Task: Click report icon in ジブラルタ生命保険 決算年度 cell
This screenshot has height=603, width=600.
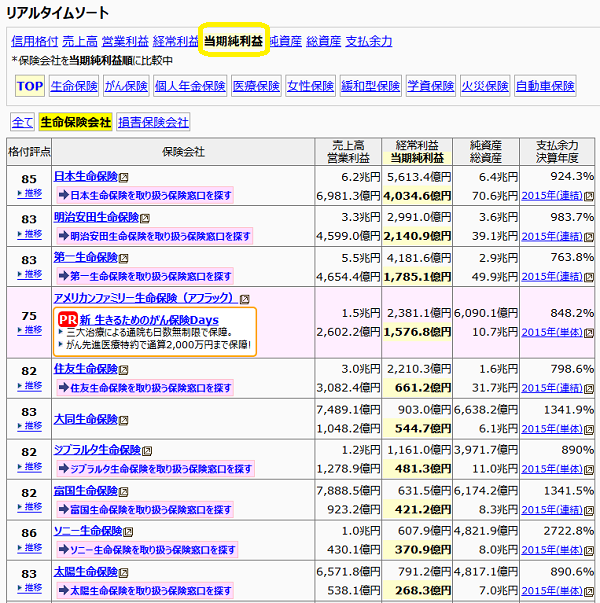Action: tap(589, 470)
